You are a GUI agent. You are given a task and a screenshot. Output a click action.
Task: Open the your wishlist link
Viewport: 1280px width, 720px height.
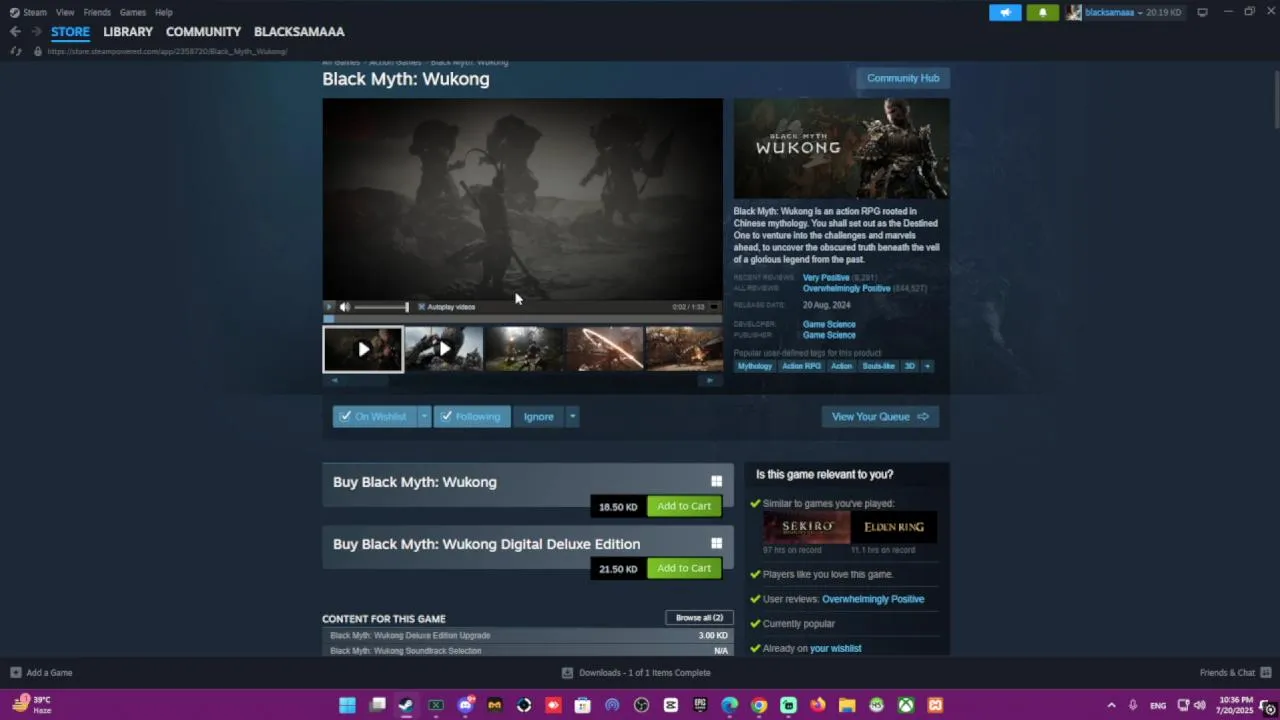835,649
